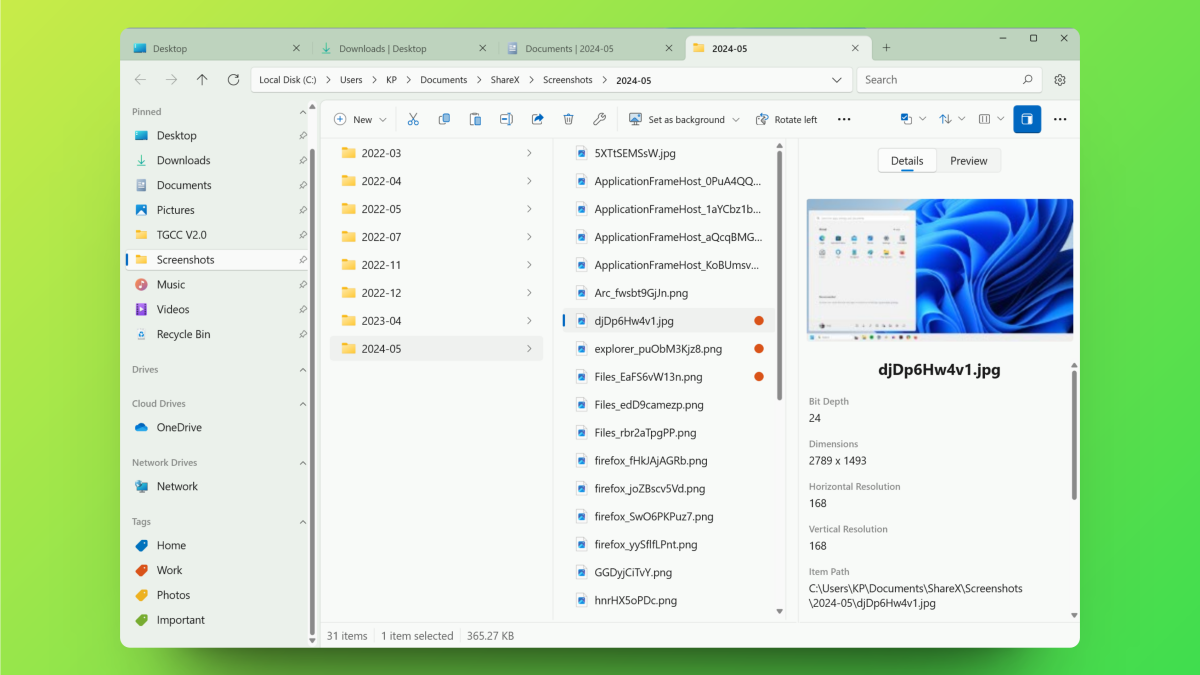Viewport: 1200px width, 675px height.
Task: Click the Paste clipboard icon
Action: coord(475,119)
